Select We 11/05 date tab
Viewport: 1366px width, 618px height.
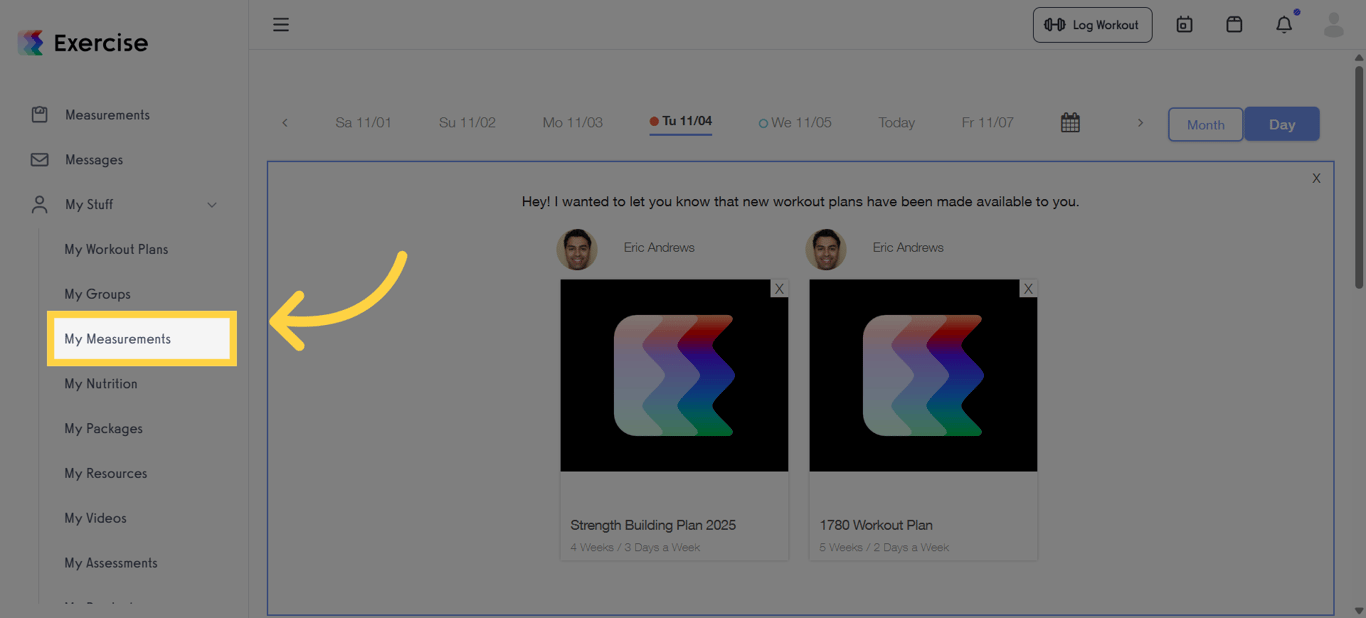click(795, 122)
